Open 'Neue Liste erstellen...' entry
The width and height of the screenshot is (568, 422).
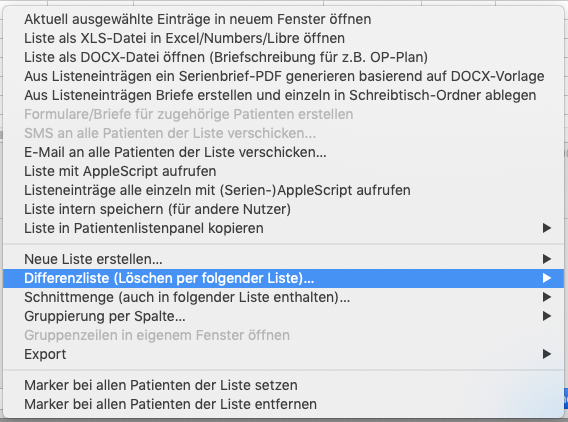pyautogui.click(x=283, y=259)
